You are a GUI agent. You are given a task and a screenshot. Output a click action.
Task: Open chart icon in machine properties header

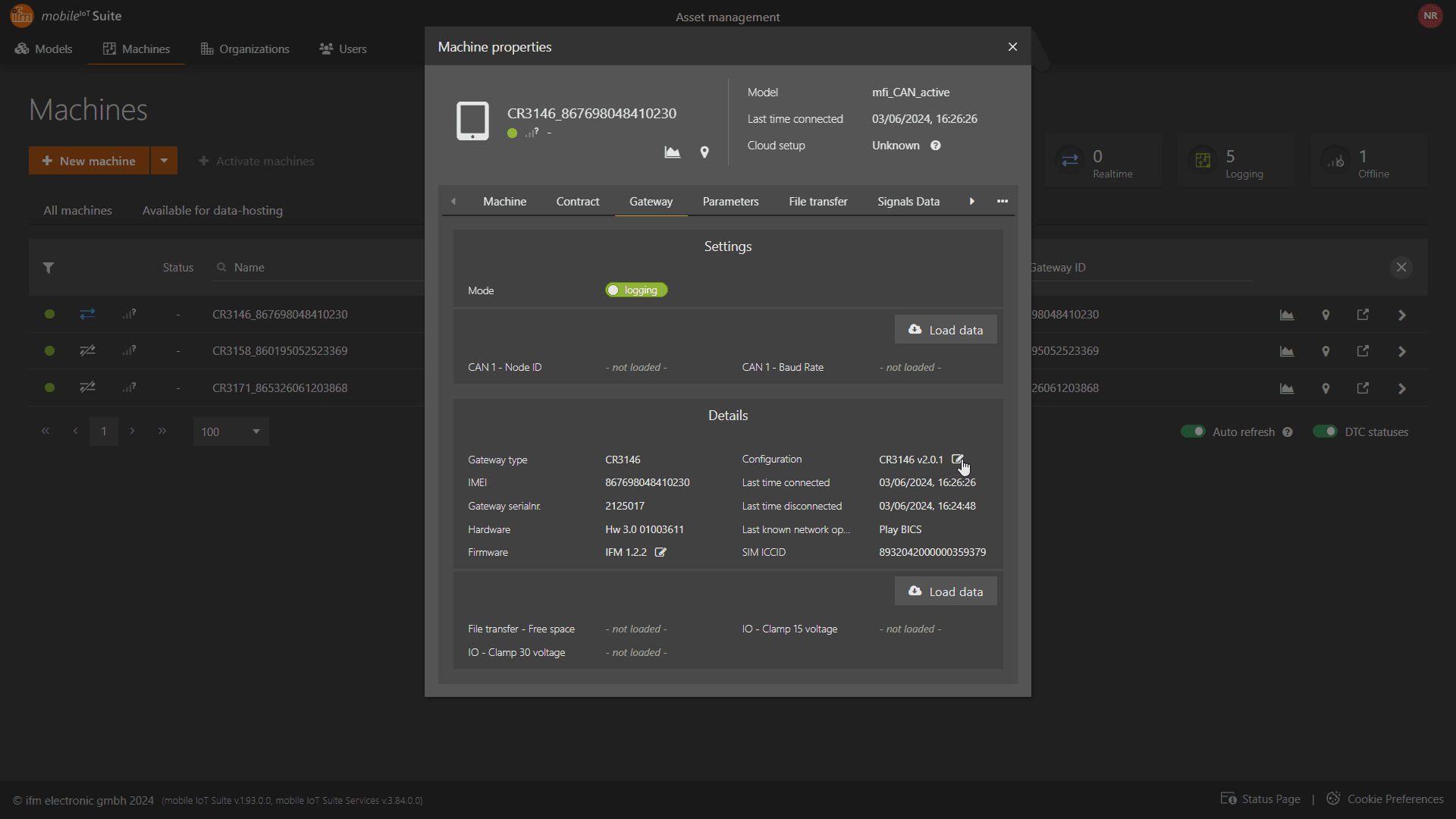[672, 152]
